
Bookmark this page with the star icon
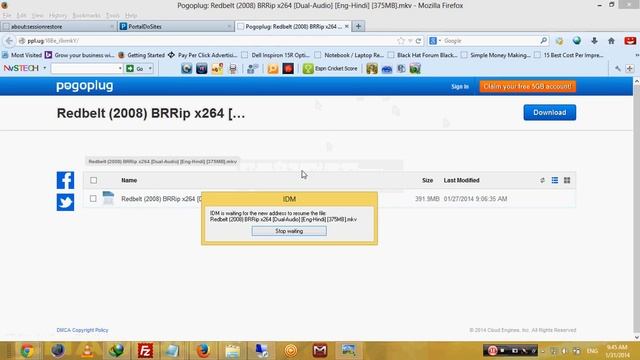(401, 41)
